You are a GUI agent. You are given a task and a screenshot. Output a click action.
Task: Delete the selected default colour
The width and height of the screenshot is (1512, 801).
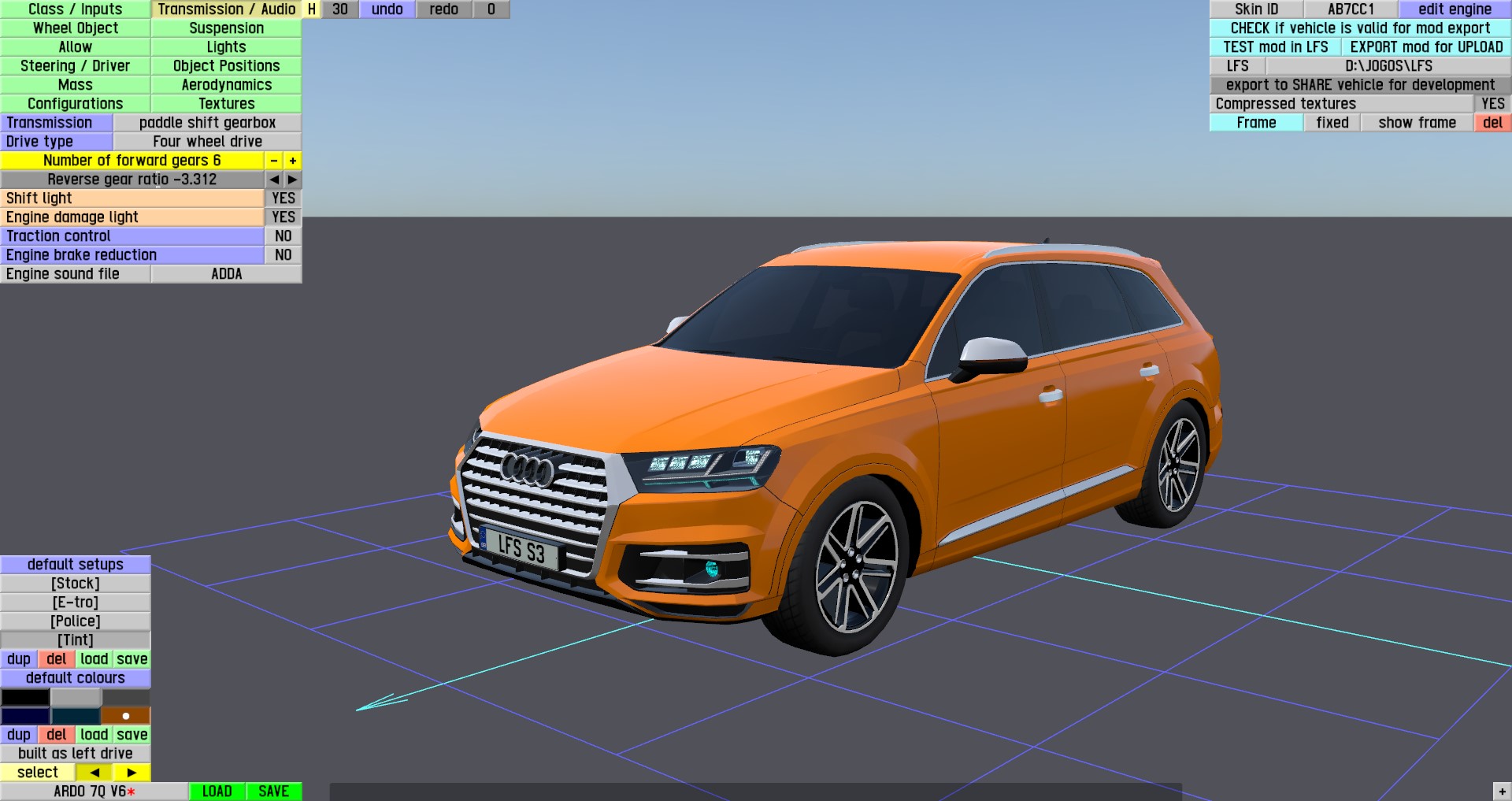tap(57, 735)
